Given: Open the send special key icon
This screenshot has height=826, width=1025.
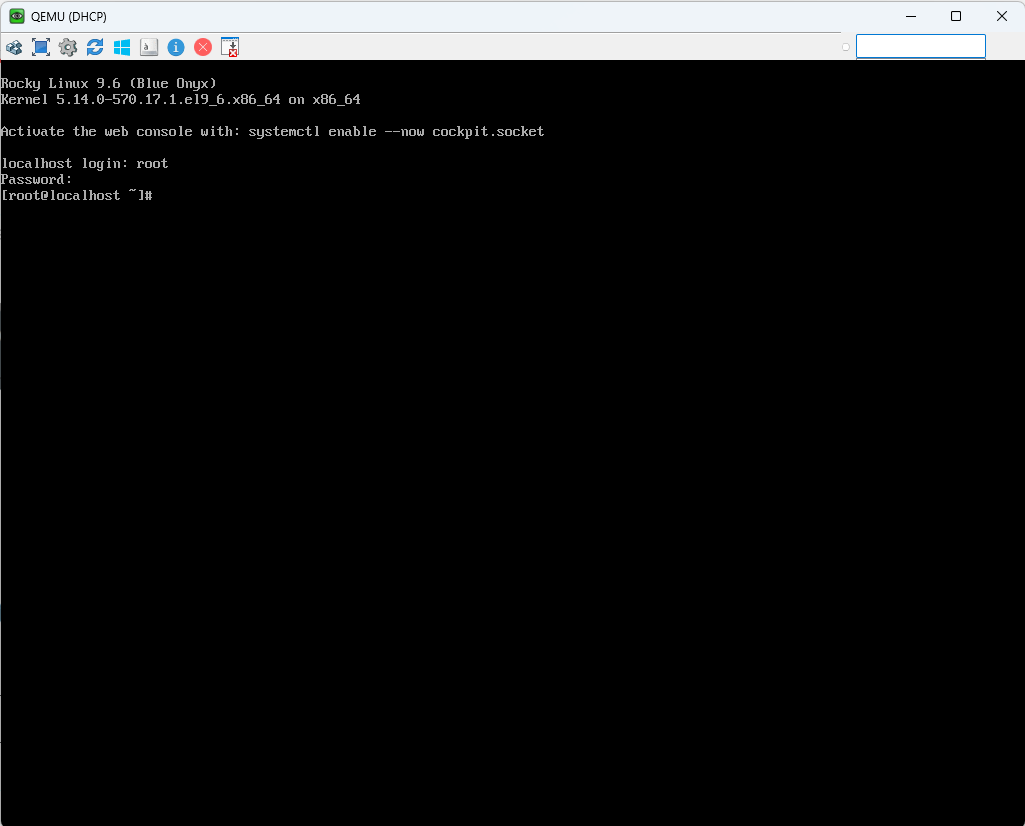Looking at the screenshot, I should 149,47.
